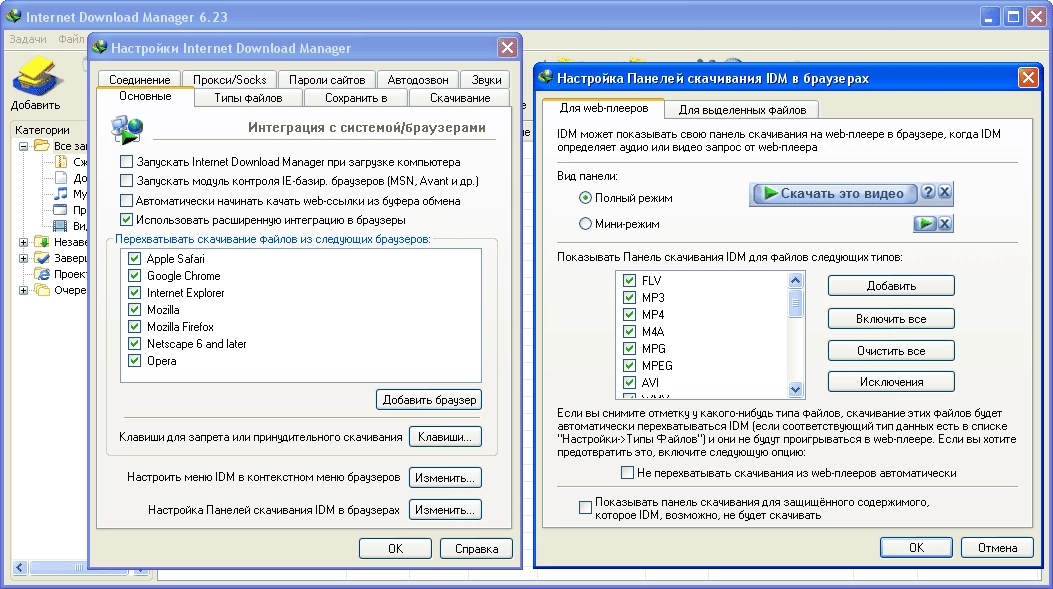Enable showing panel for protected content
Screen dimensions: 1053x589
pos(586,507)
